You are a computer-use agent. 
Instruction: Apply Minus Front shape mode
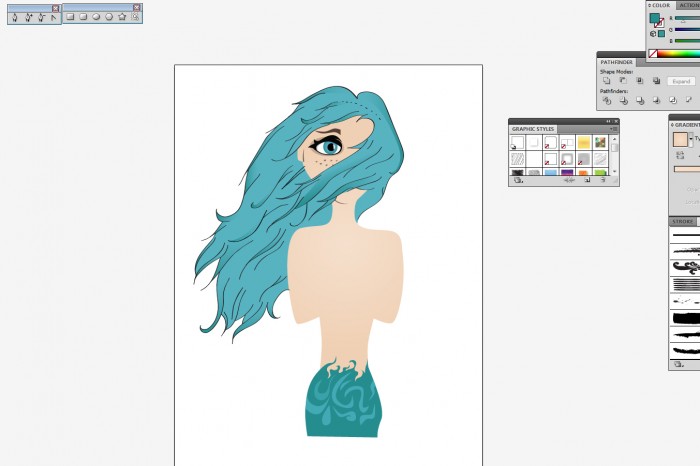tap(623, 81)
